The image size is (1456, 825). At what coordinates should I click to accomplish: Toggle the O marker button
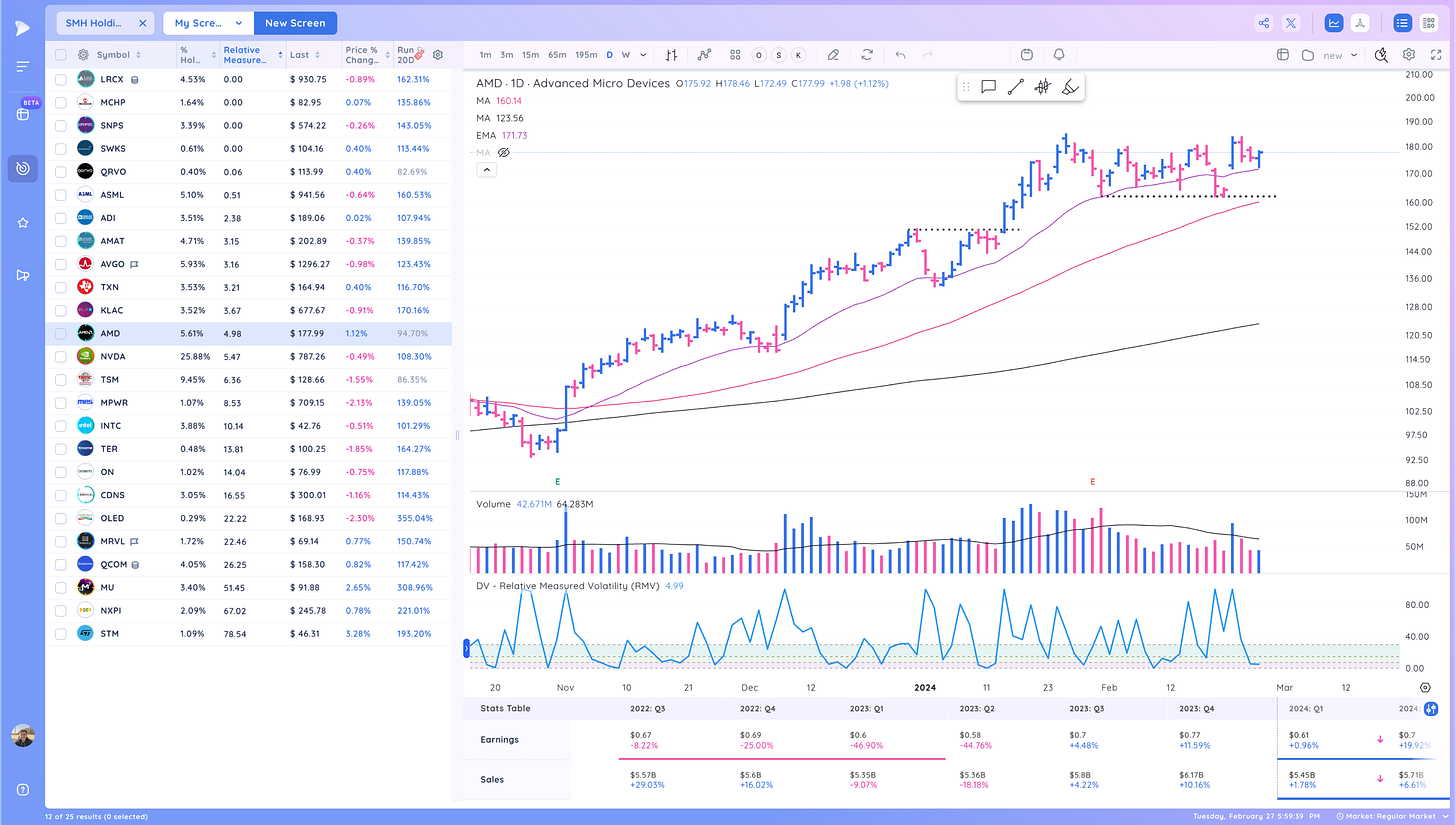(x=759, y=55)
